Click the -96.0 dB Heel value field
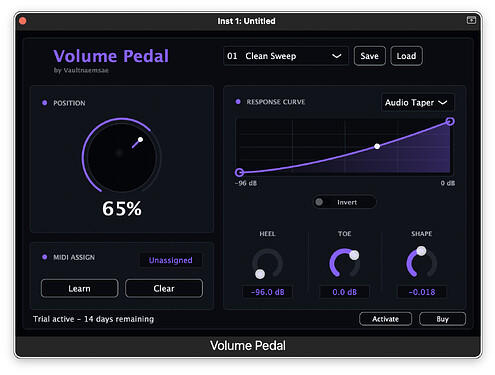The image size is (495, 375). (267, 292)
